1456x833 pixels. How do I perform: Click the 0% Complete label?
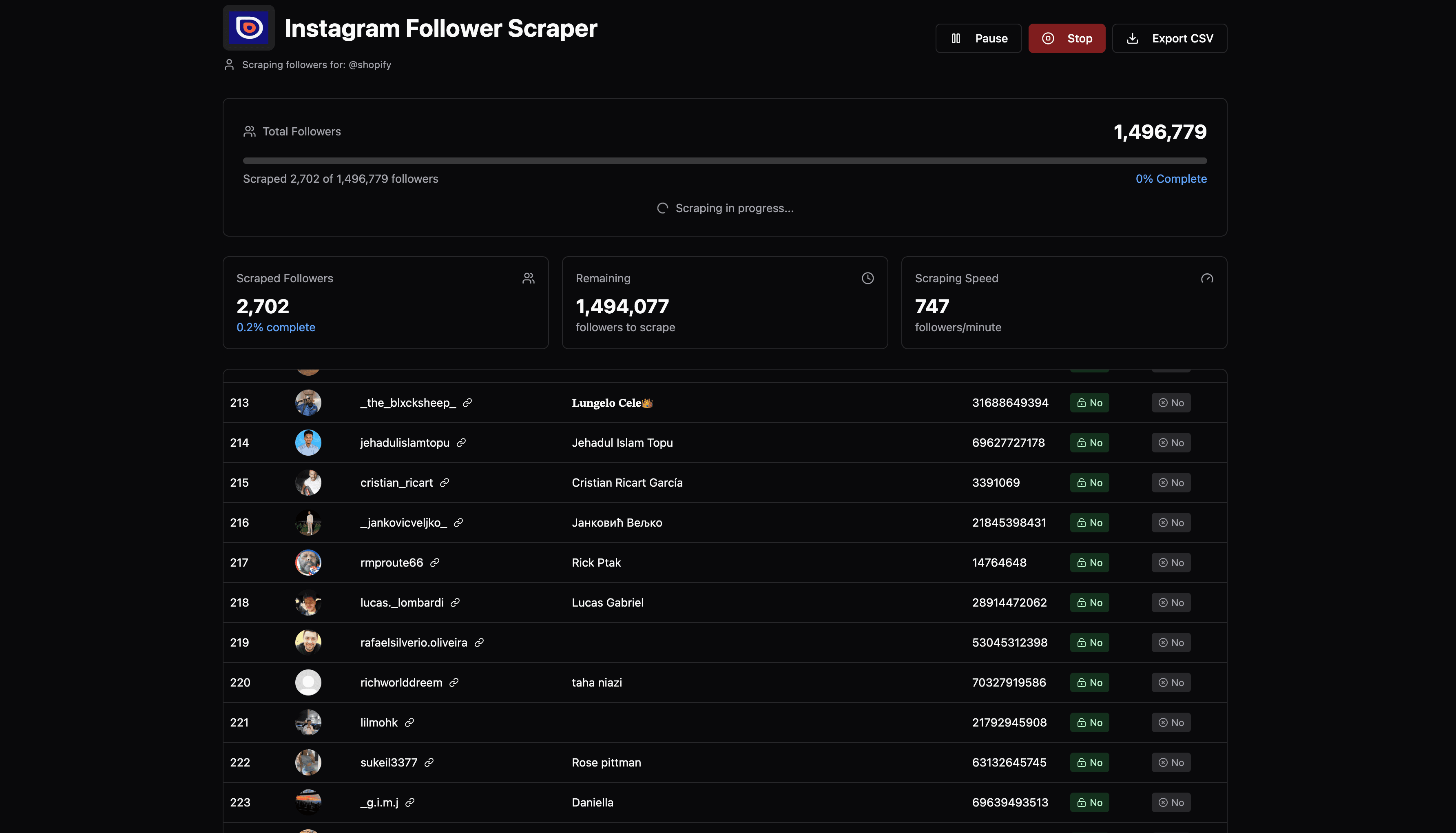(1171, 179)
